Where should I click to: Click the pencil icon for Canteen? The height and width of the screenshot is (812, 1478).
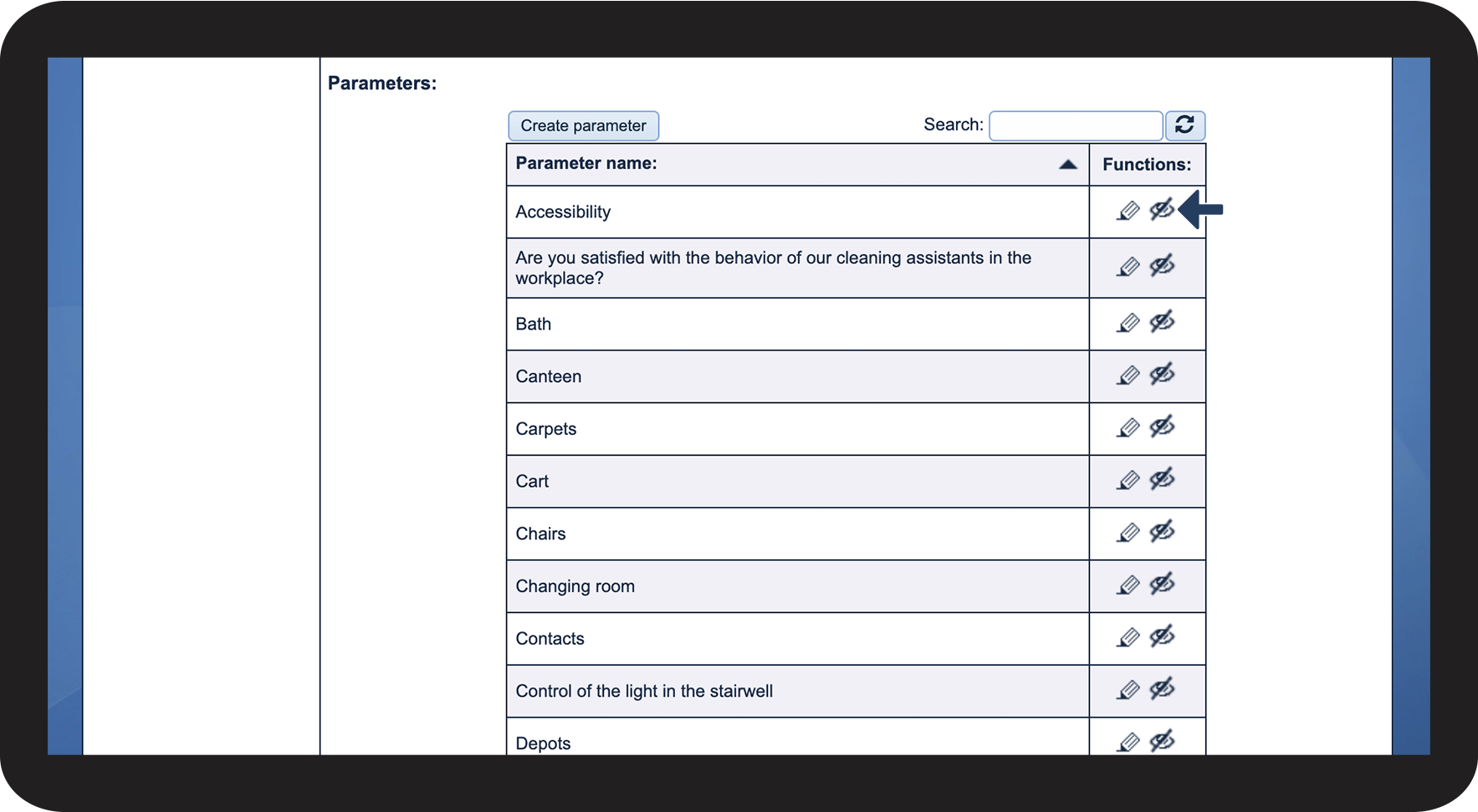[1128, 375]
